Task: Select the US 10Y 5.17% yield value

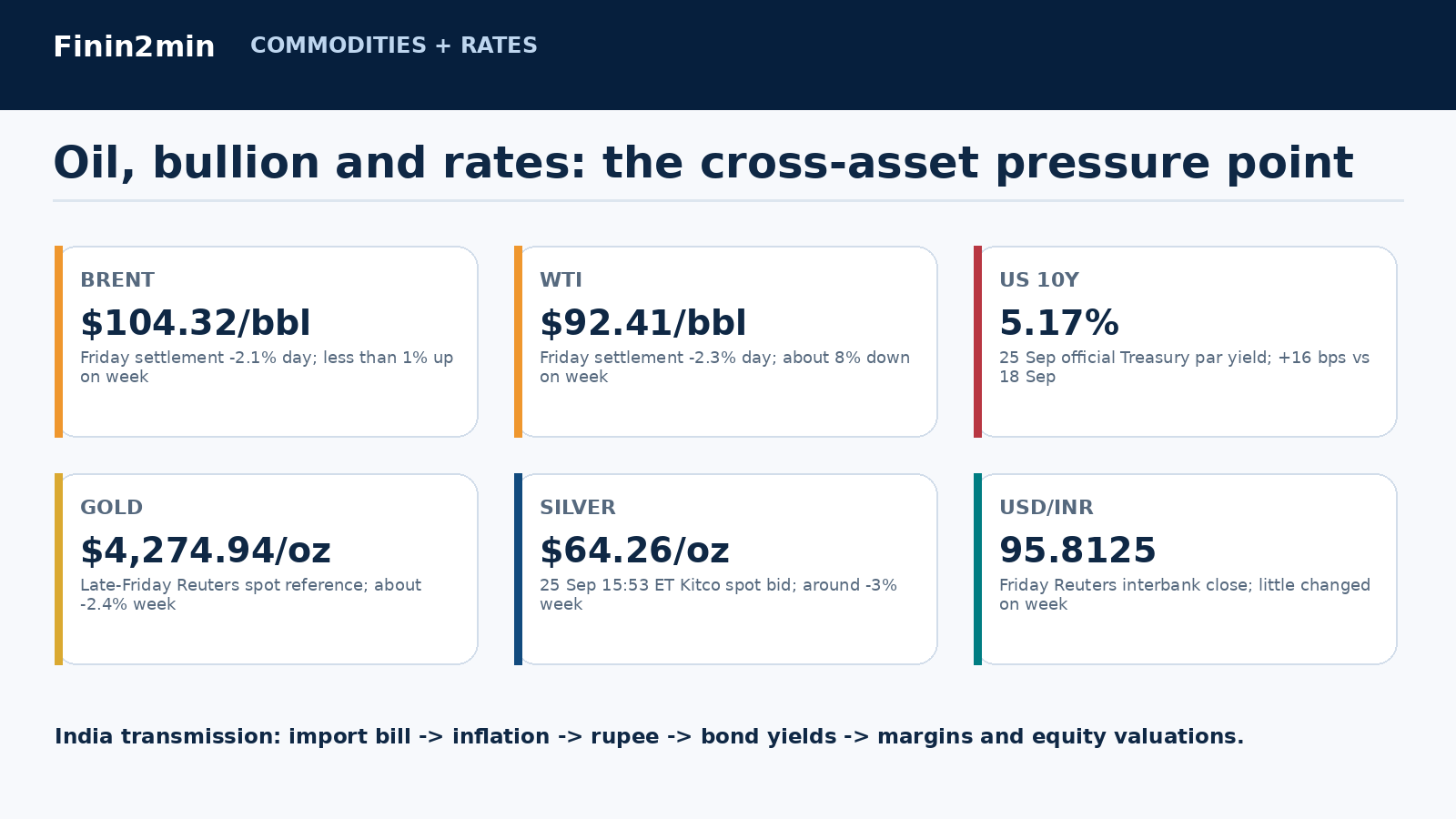Action: pyautogui.click(x=1059, y=323)
